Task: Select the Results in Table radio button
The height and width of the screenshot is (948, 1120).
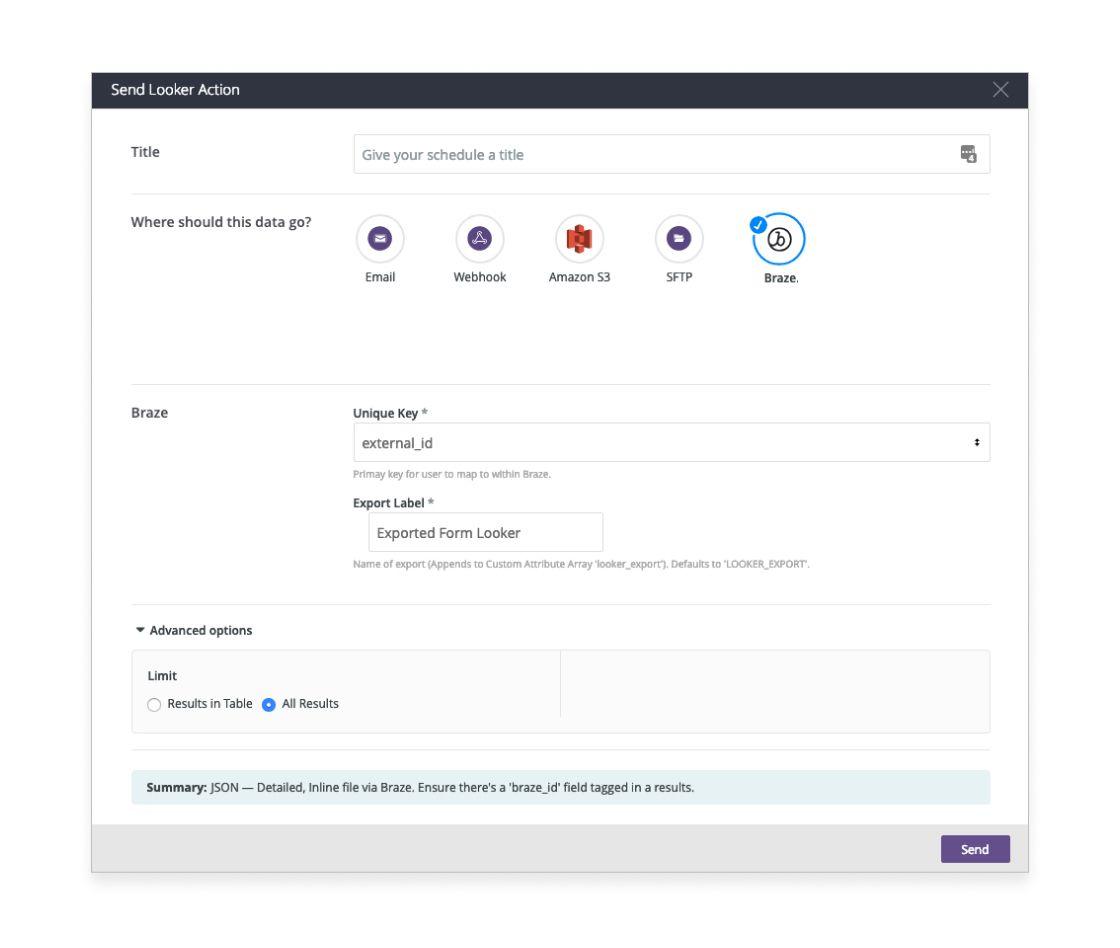Action: 153,703
